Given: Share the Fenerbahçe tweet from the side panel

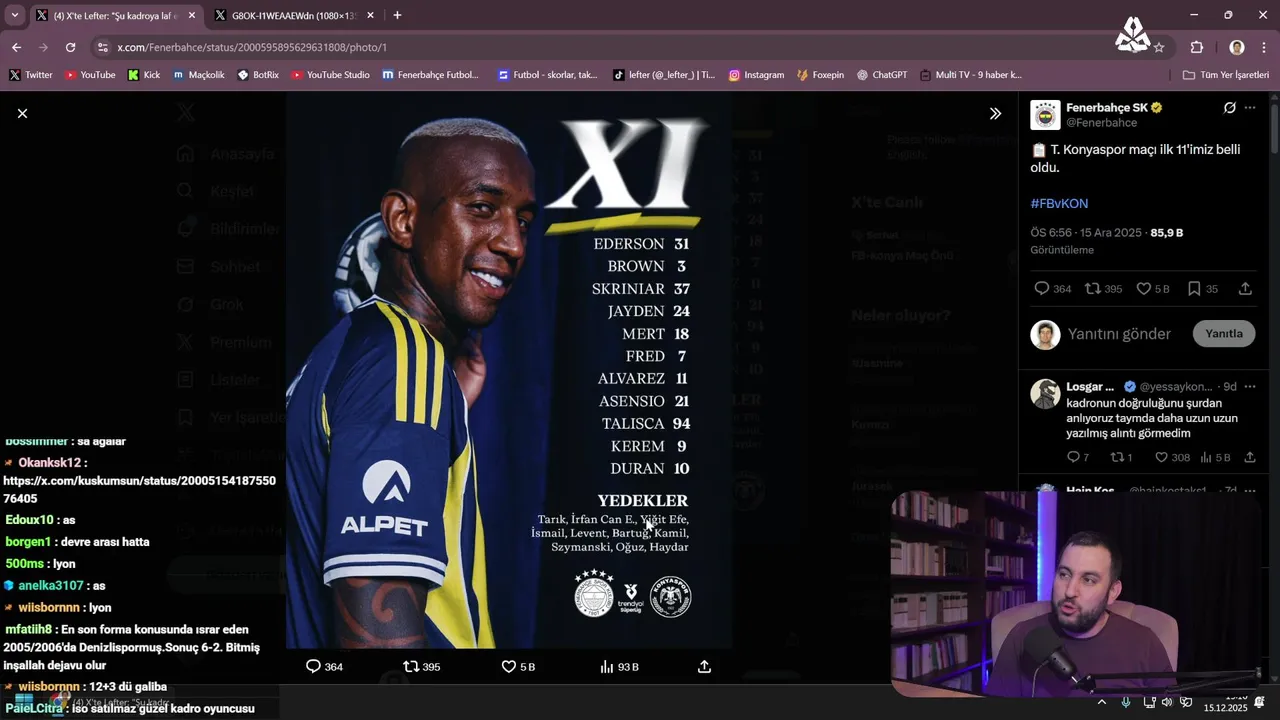Looking at the screenshot, I should pyautogui.click(x=1245, y=288).
